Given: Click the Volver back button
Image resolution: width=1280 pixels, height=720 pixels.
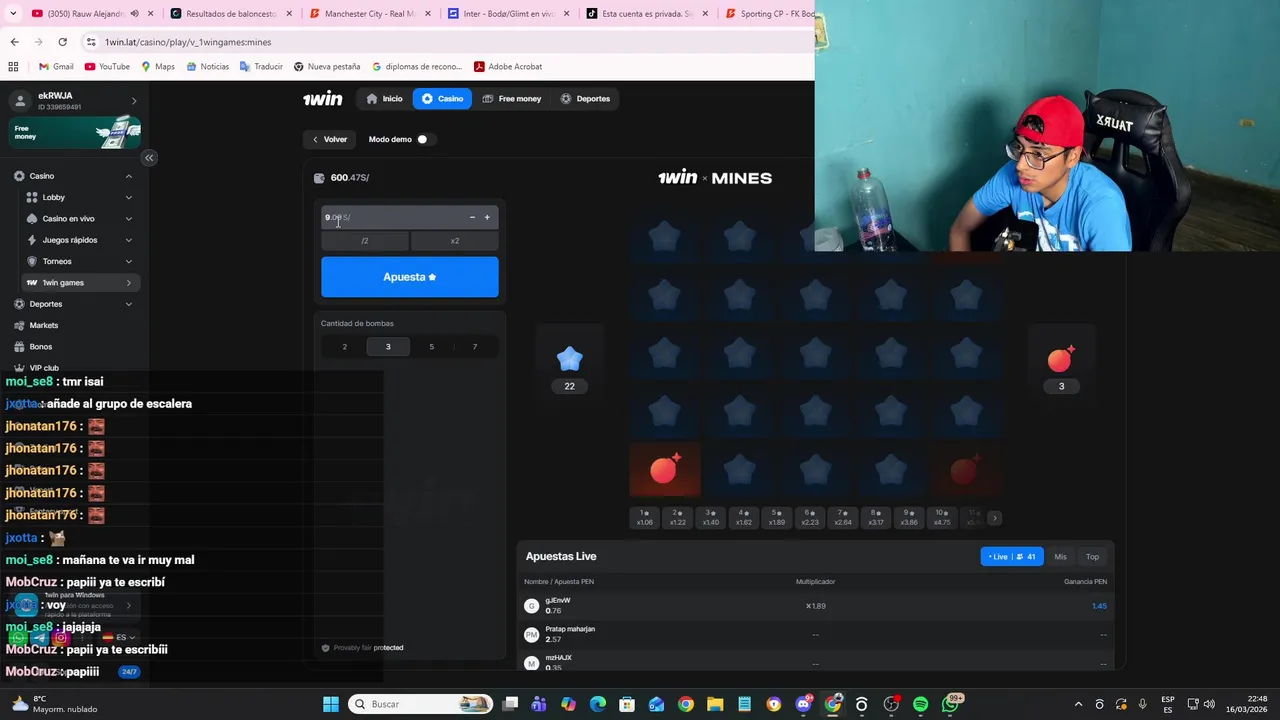Looking at the screenshot, I should 329,140.
